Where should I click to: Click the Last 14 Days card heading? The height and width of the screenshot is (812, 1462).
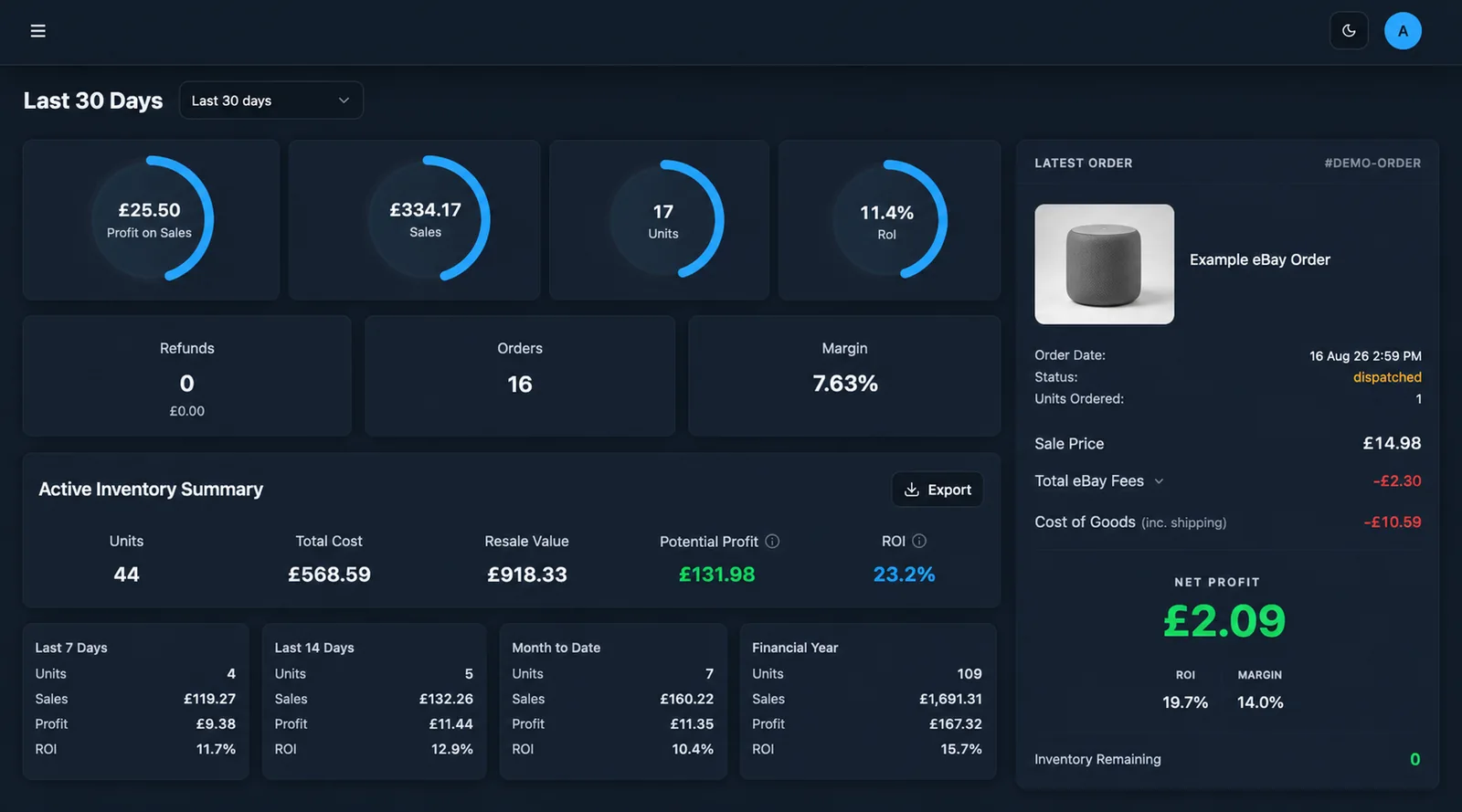coord(314,648)
